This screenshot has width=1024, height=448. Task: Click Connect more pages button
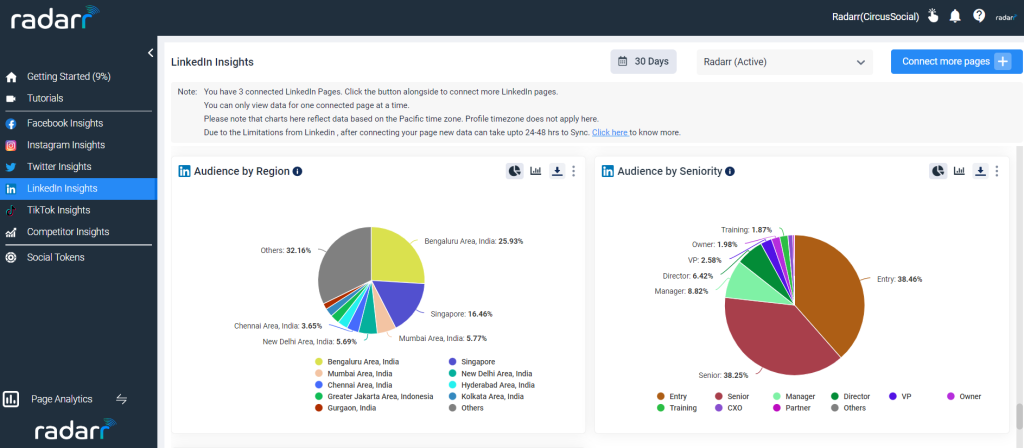[x=956, y=61]
